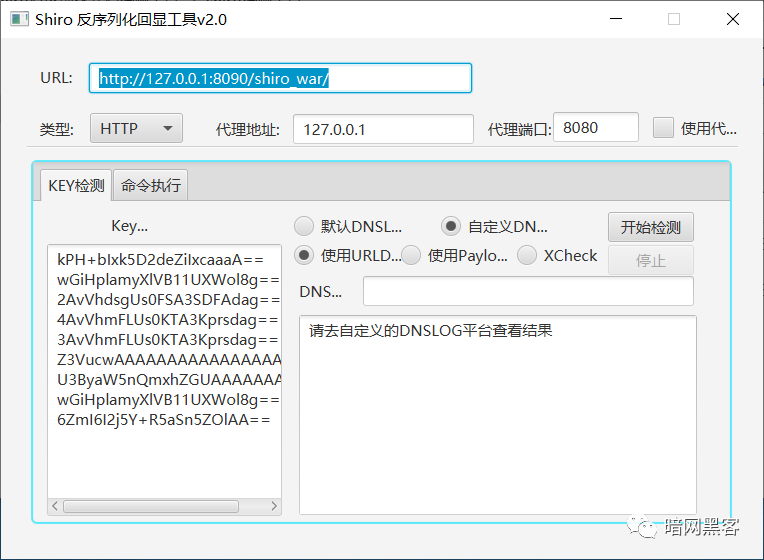Select key 6ZmI6I2j5Y+R5aSn5ZOlAA==
The width and height of the screenshot is (764, 560).
click(x=165, y=419)
